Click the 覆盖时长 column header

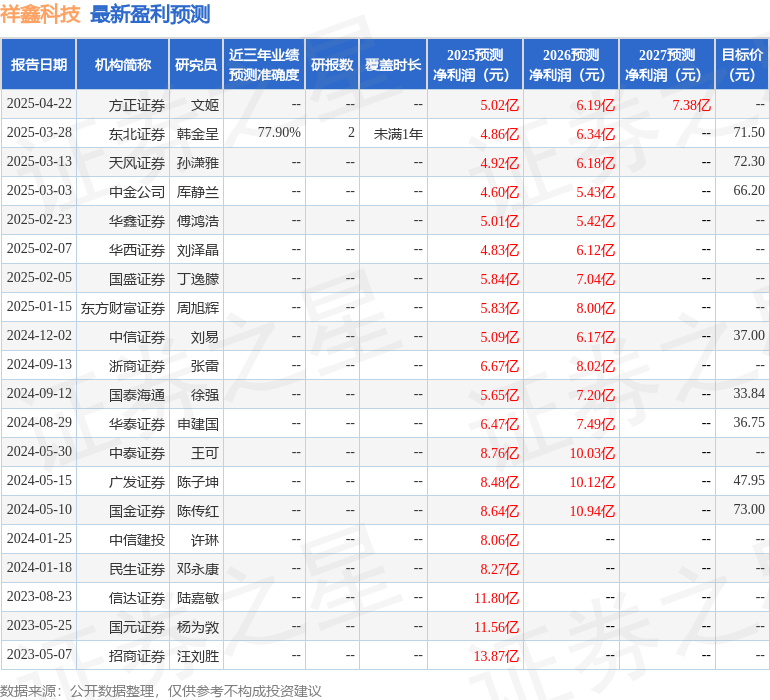coord(393,65)
